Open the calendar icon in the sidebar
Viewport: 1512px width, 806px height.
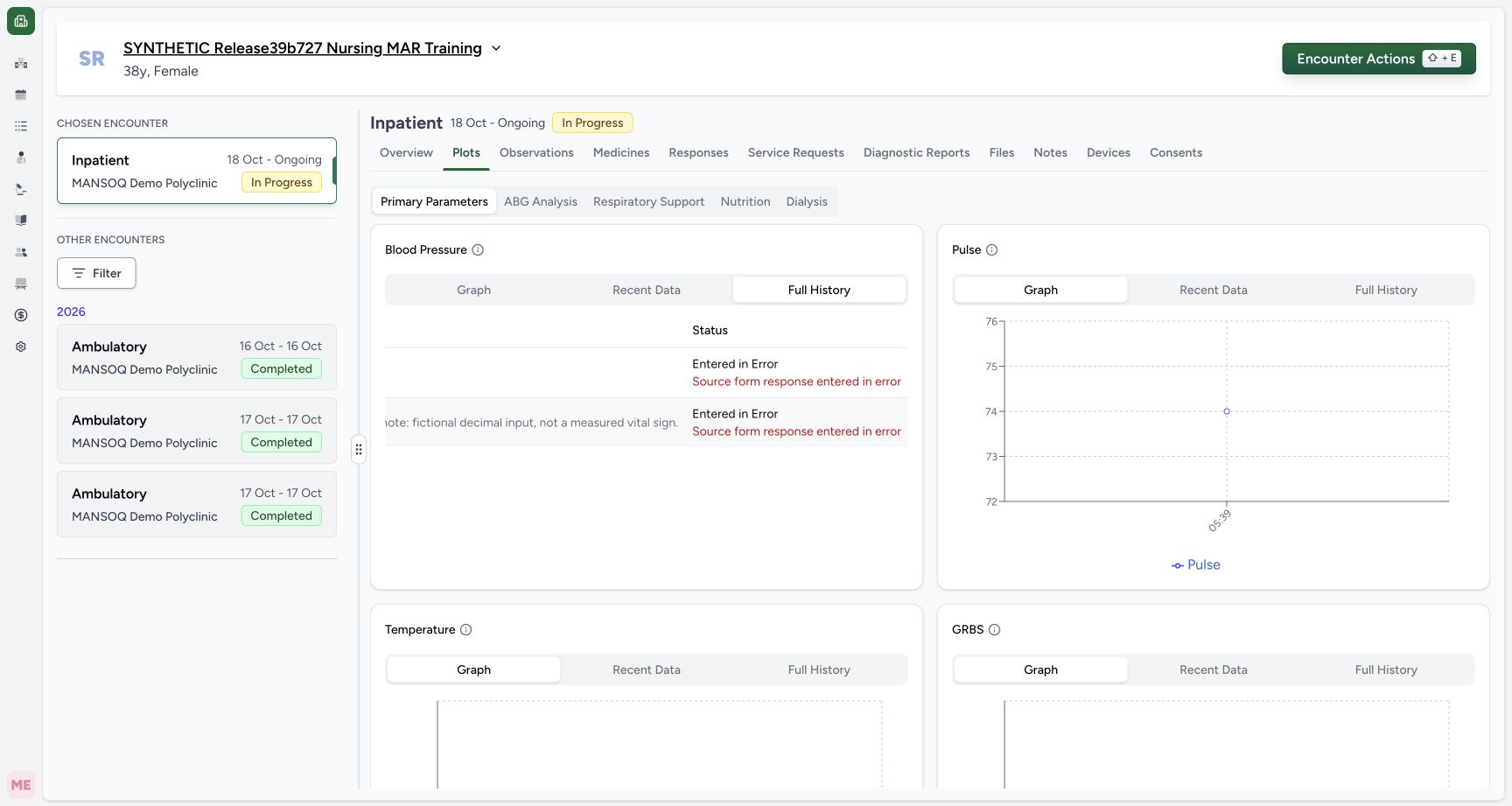pyautogui.click(x=21, y=95)
